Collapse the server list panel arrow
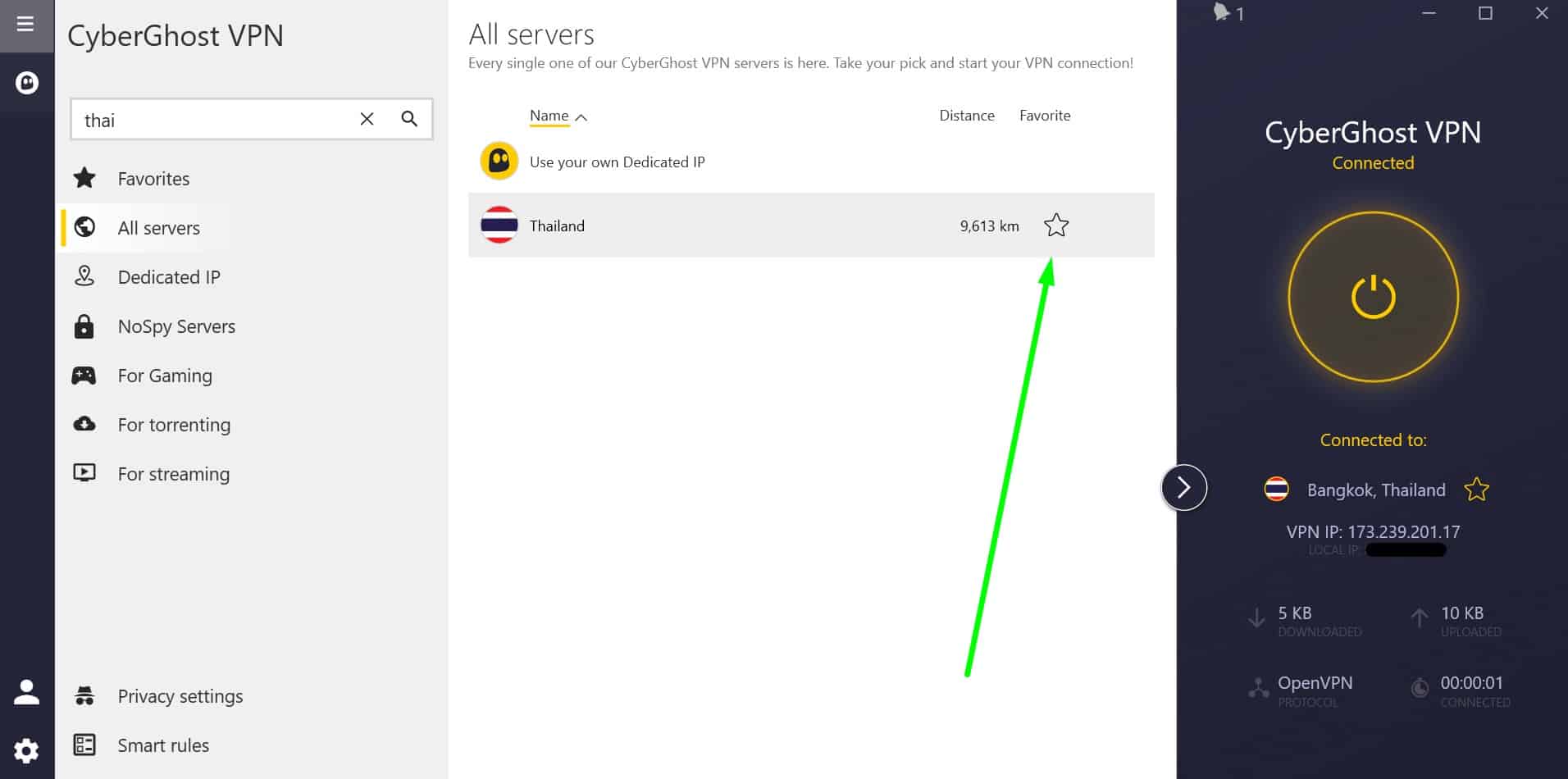The image size is (1568, 779). pos(1183,488)
